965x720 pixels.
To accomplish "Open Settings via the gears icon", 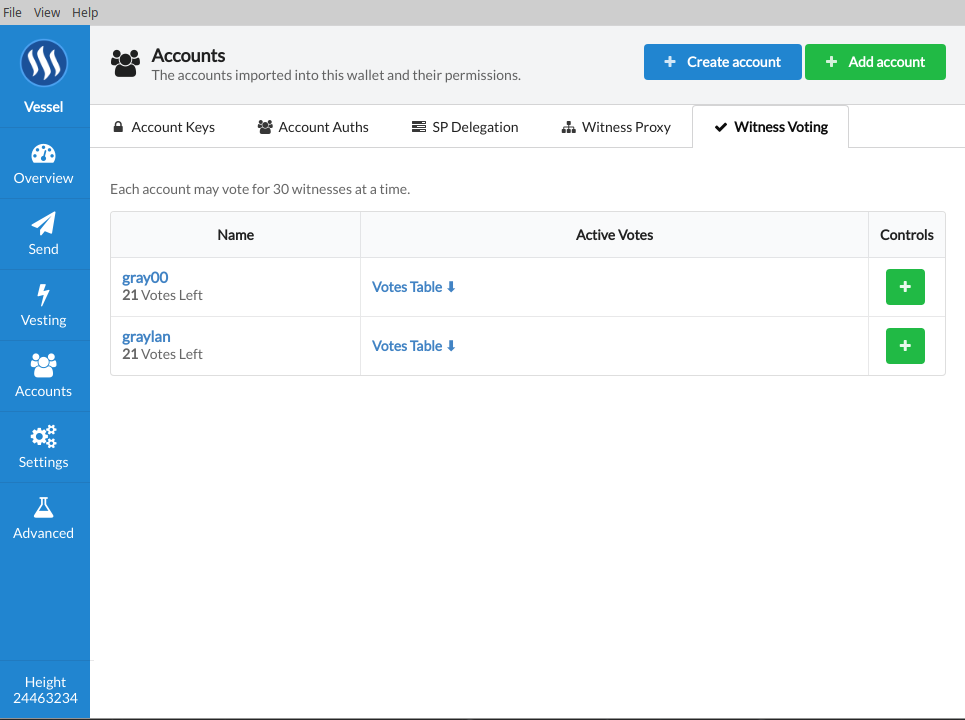I will click(44, 437).
